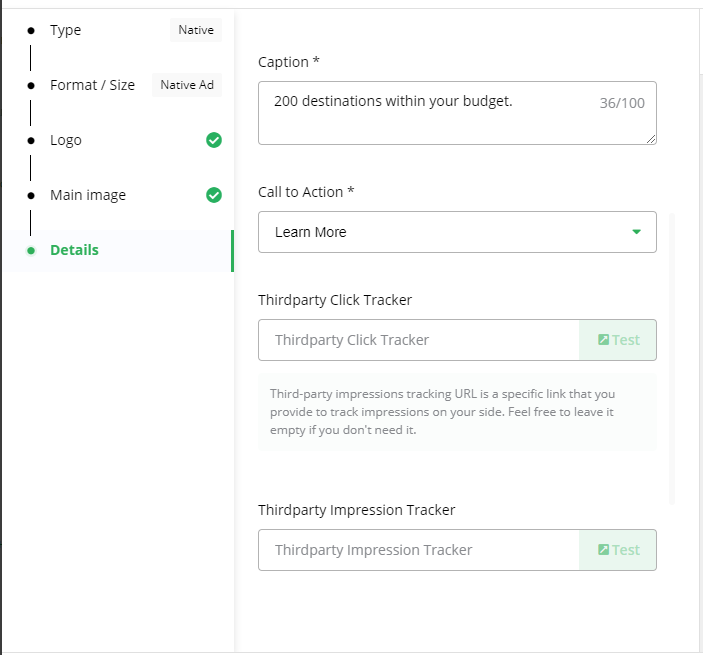Go to the Type step
Viewport: 703px width, 655px height.
[x=65, y=30]
